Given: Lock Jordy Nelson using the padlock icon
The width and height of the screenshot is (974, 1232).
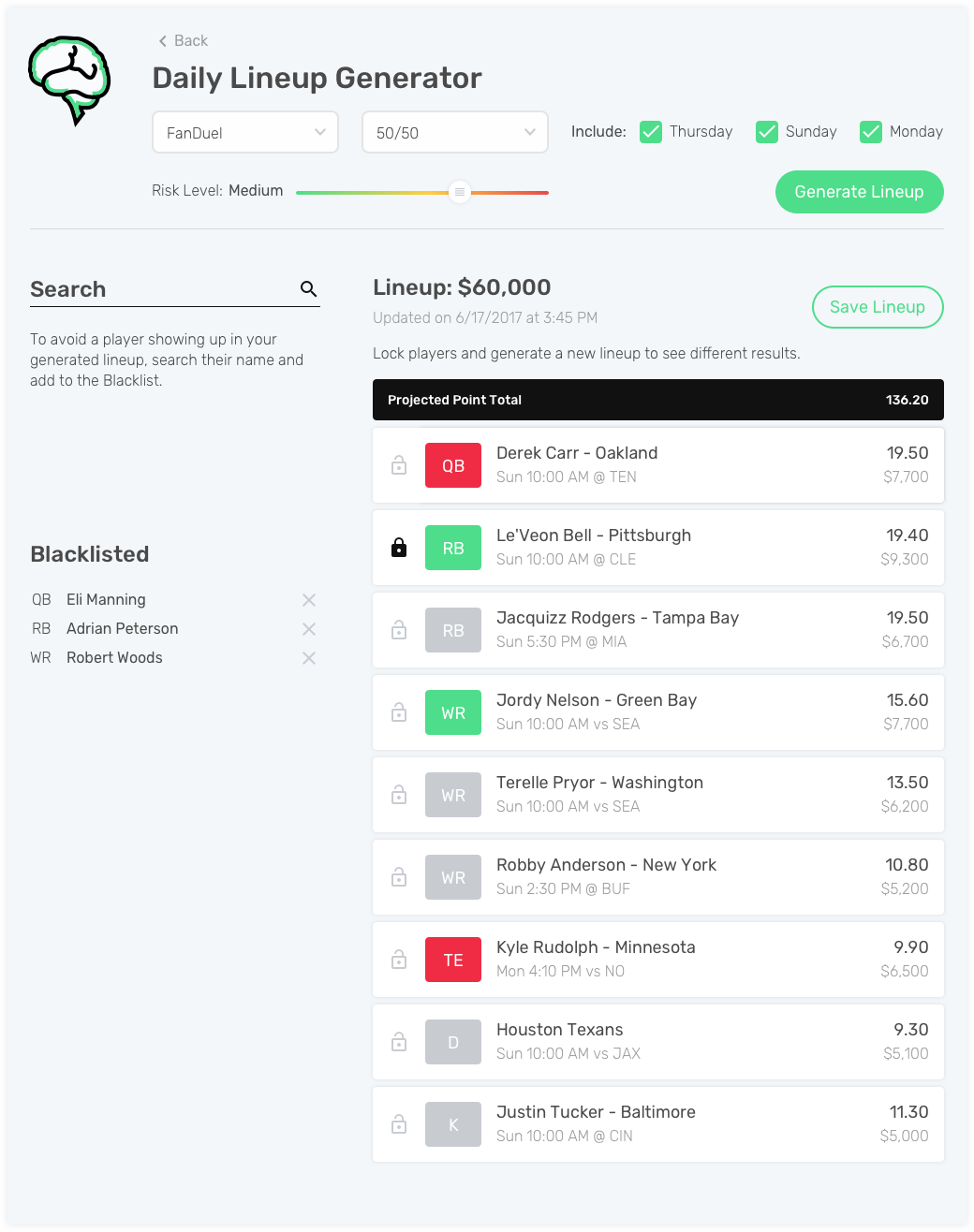Looking at the screenshot, I should click(399, 711).
